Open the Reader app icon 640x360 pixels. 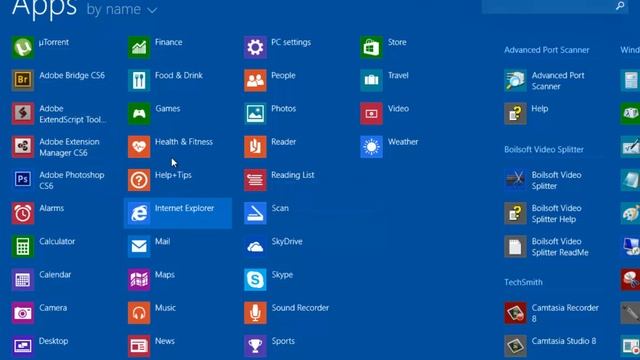[255, 147]
